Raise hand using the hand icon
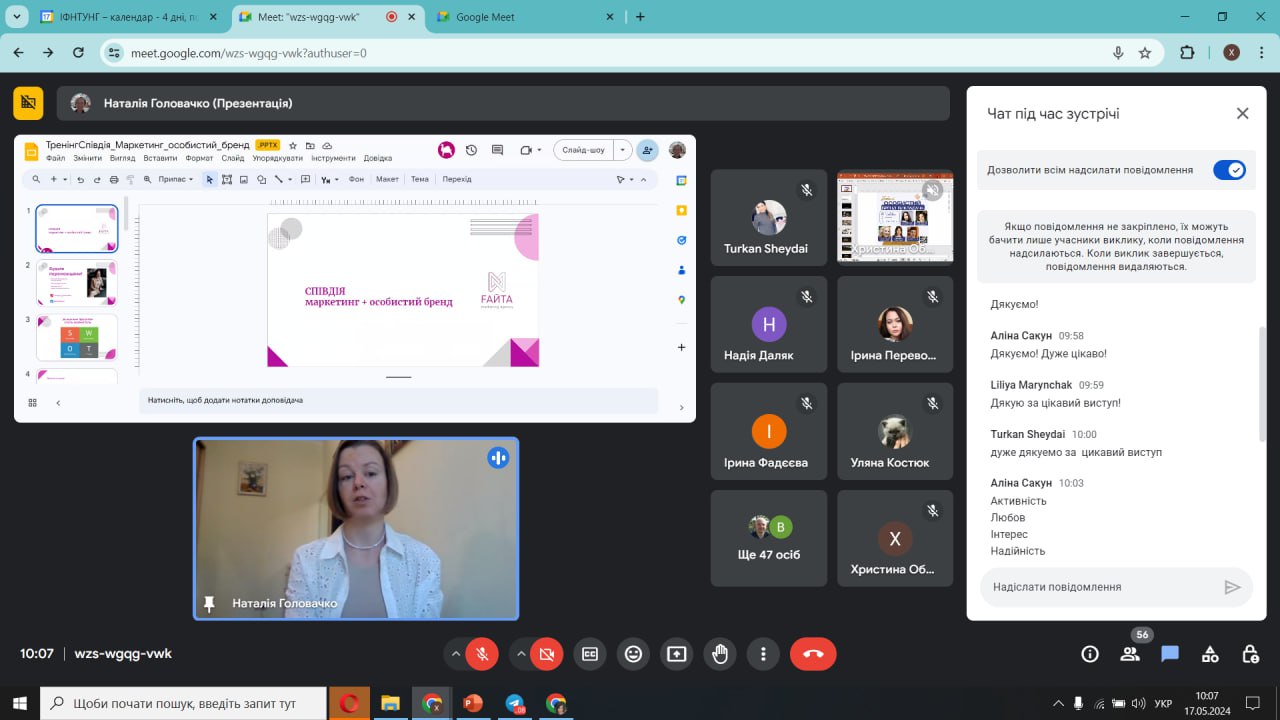Viewport: 1280px width, 720px height. point(720,654)
